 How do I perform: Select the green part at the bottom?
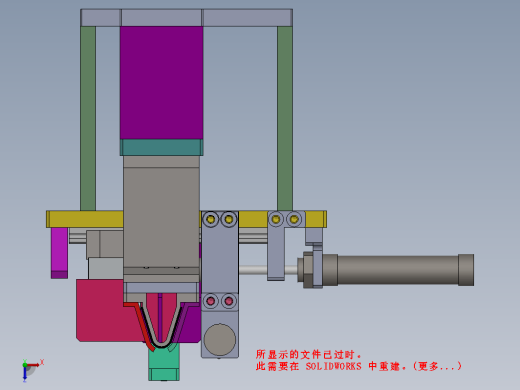164,363
